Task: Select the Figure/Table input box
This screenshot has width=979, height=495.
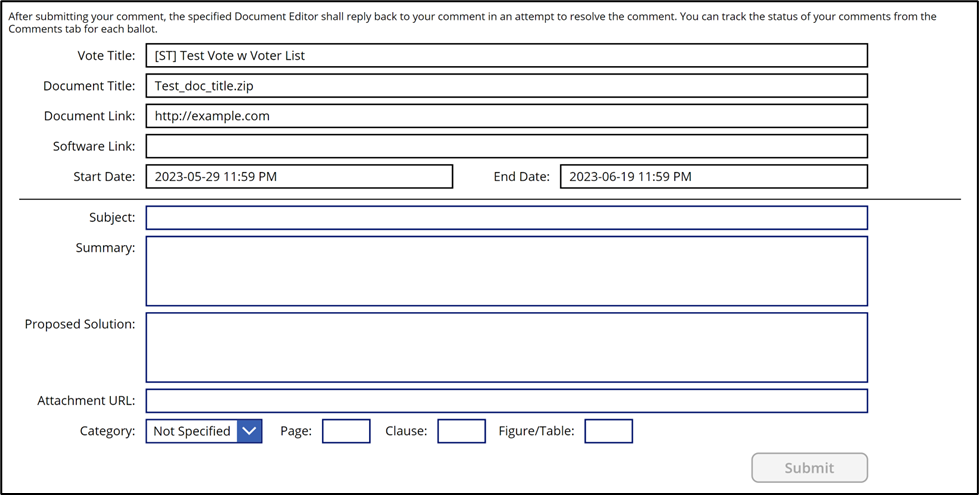Action: point(608,431)
